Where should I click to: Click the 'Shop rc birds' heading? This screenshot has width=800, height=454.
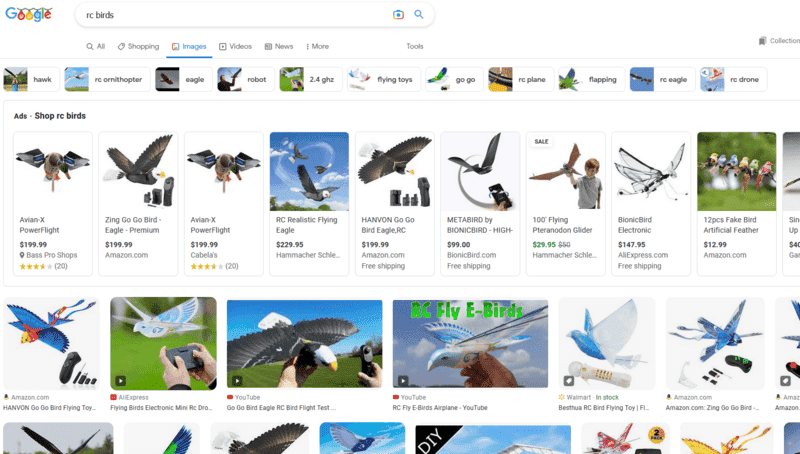60,116
